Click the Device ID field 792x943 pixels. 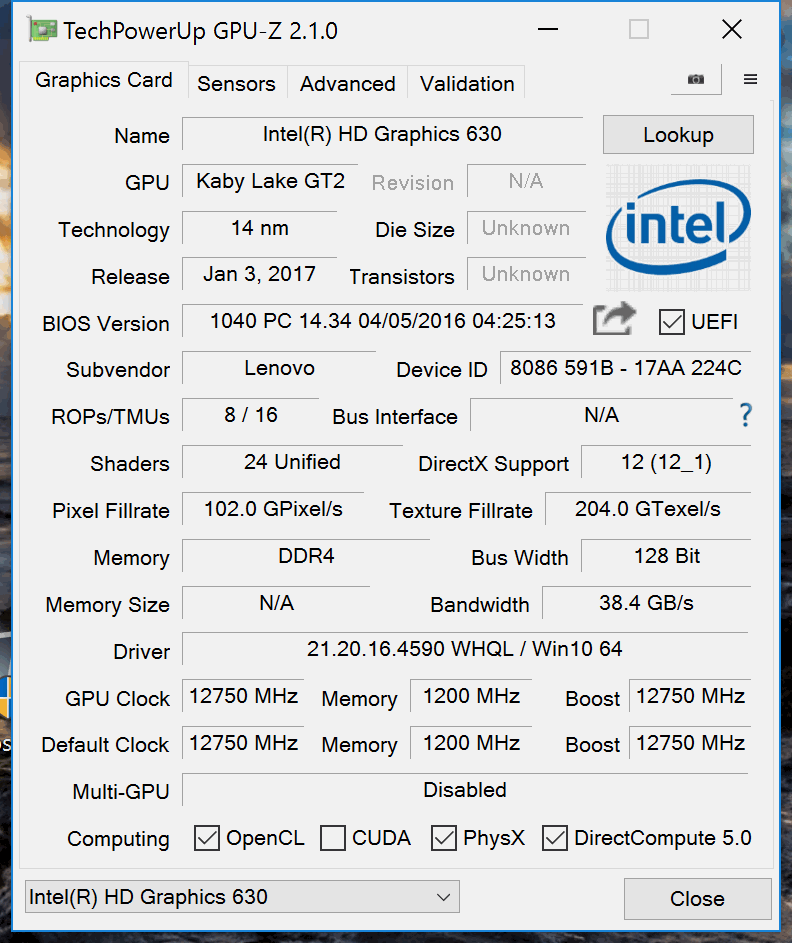point(625,368)
